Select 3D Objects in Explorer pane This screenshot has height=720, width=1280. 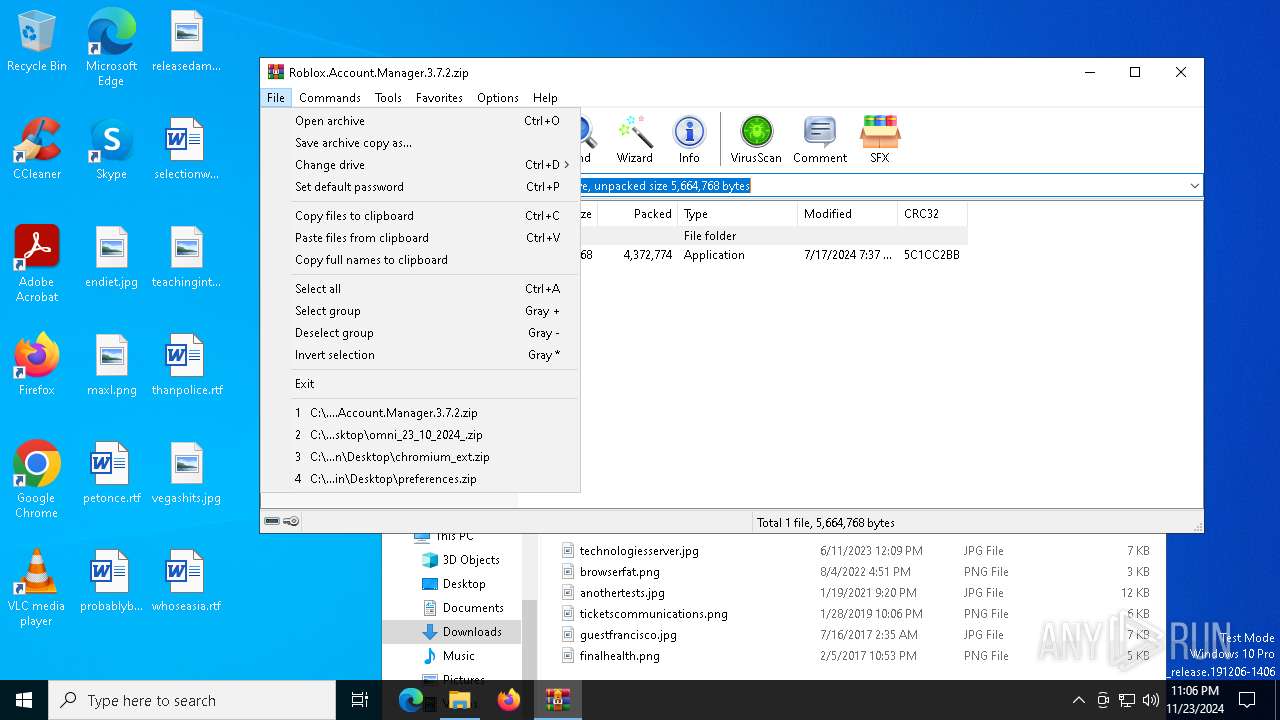click(x=459, y=560)
